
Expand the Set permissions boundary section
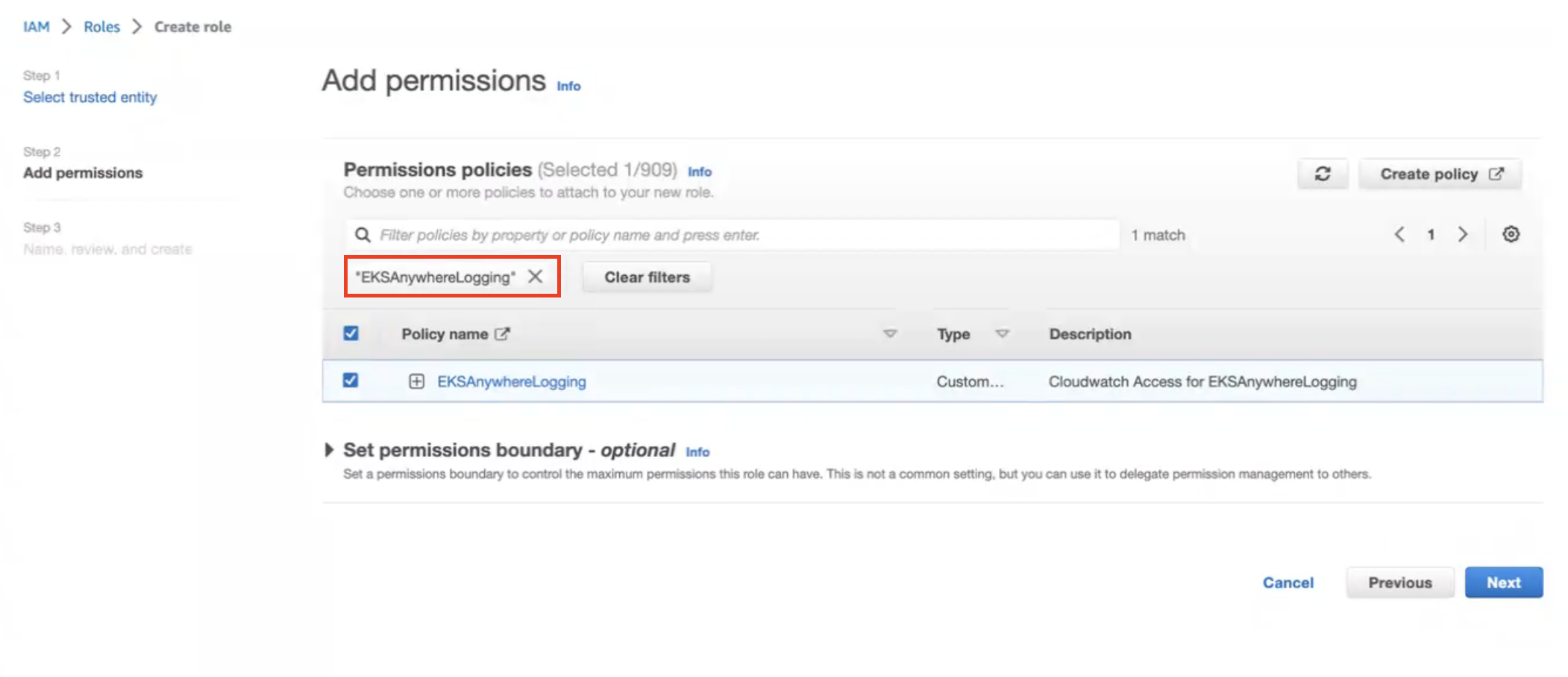click(x=330, y=450)
